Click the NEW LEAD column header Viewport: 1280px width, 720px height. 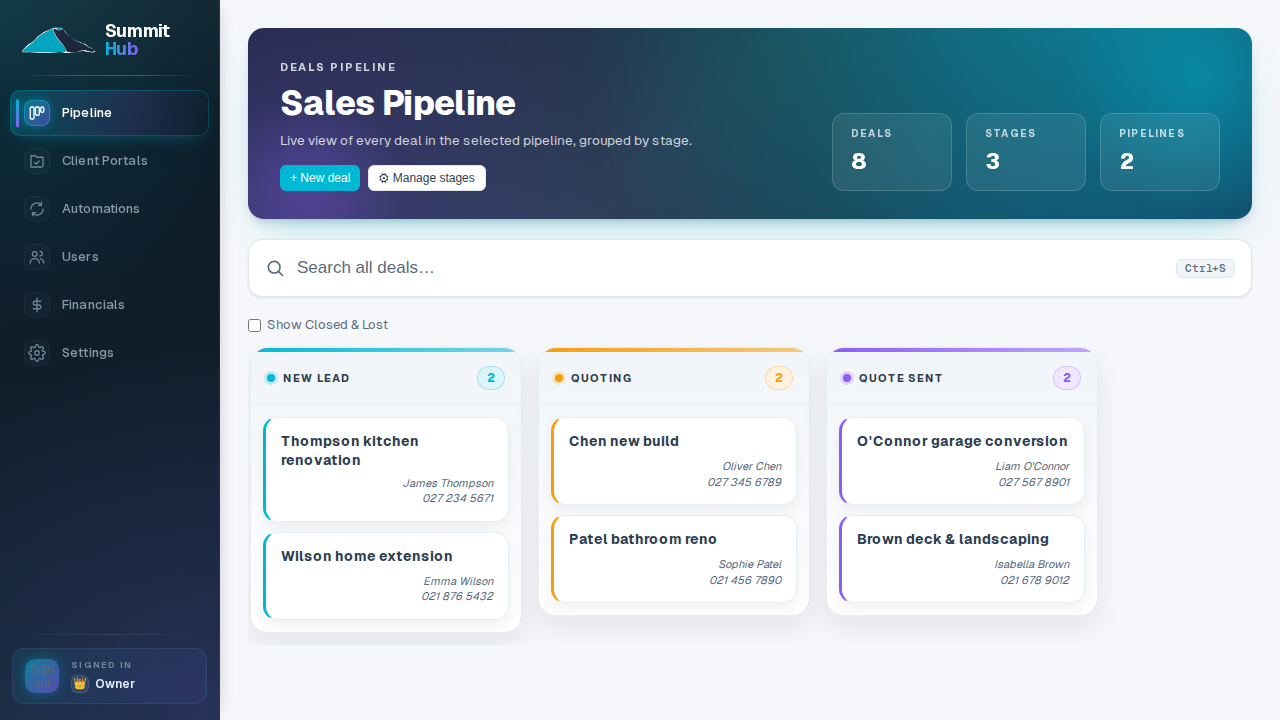tap(386, 378)
